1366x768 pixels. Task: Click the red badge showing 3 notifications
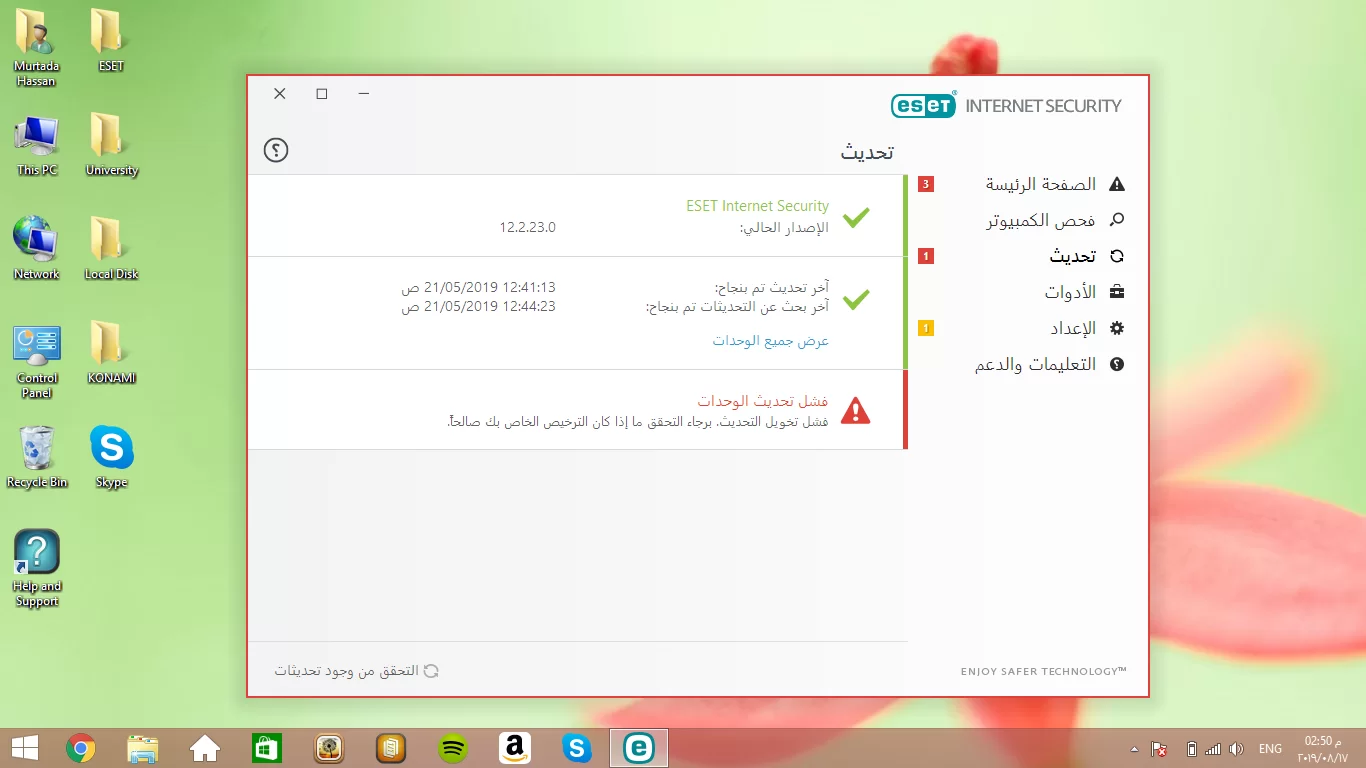[926, 184]
